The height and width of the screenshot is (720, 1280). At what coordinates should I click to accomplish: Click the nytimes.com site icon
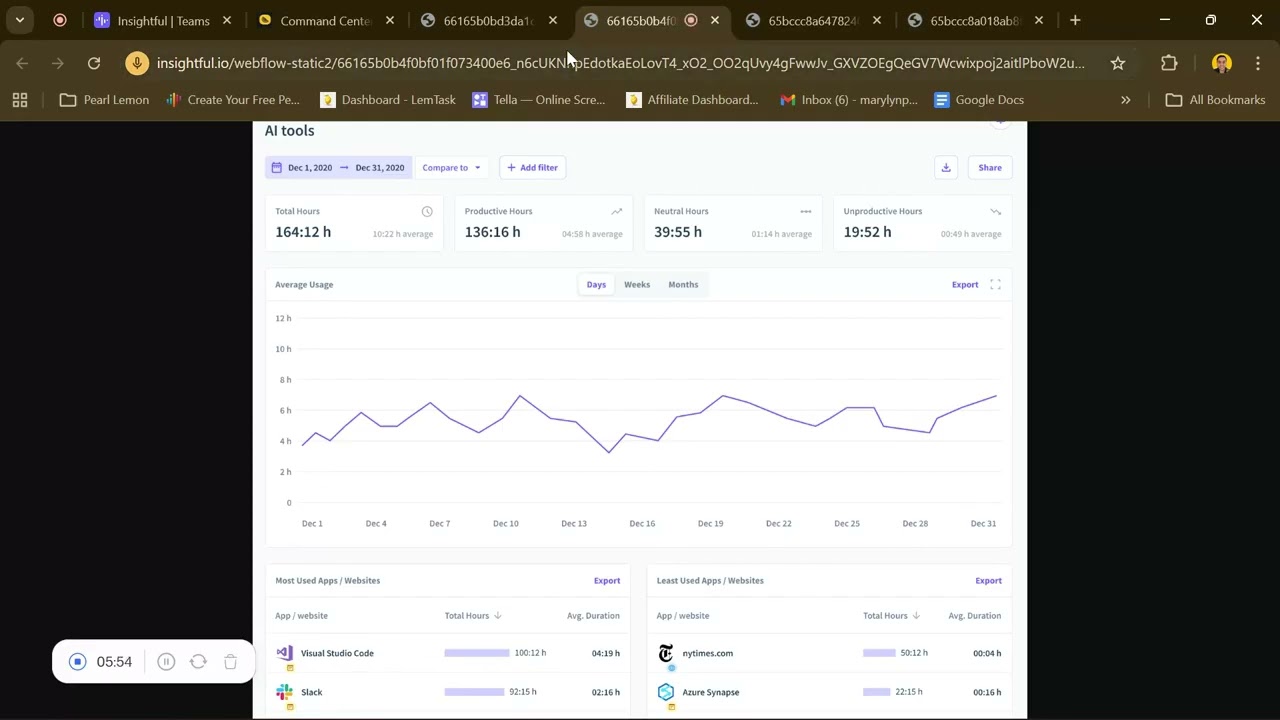click(x=666, y=653)
